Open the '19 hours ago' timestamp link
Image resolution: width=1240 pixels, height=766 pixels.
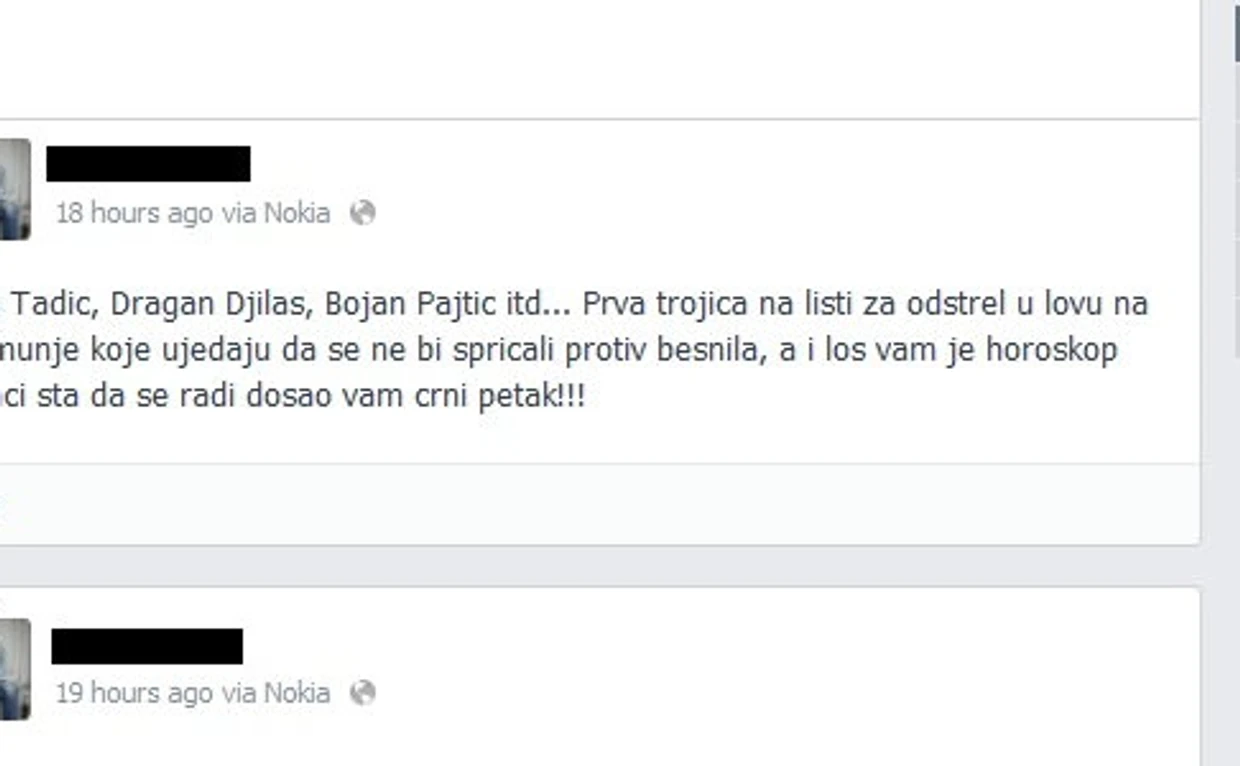point(134,693)
